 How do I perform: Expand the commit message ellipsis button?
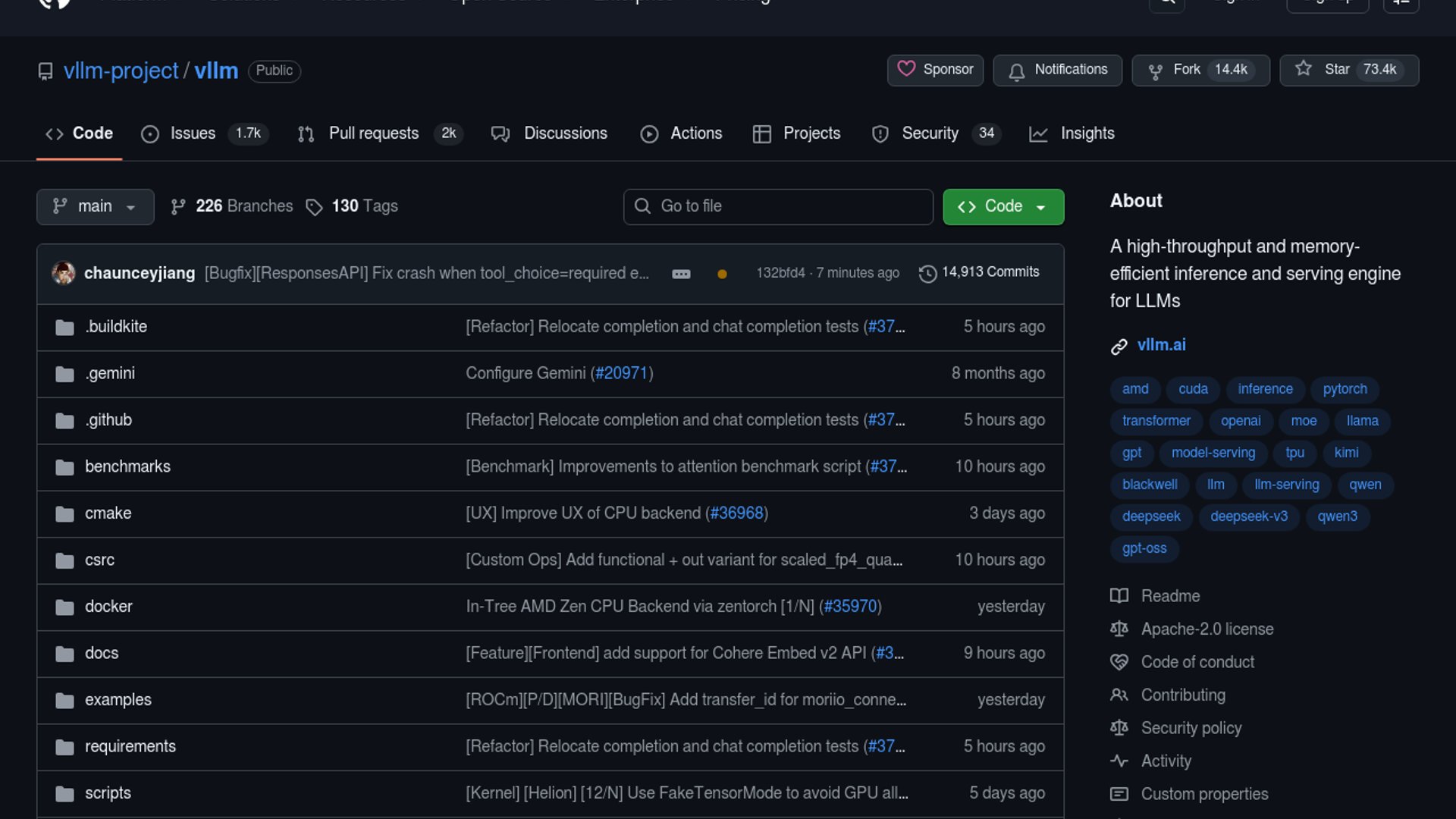coord(681,274)
